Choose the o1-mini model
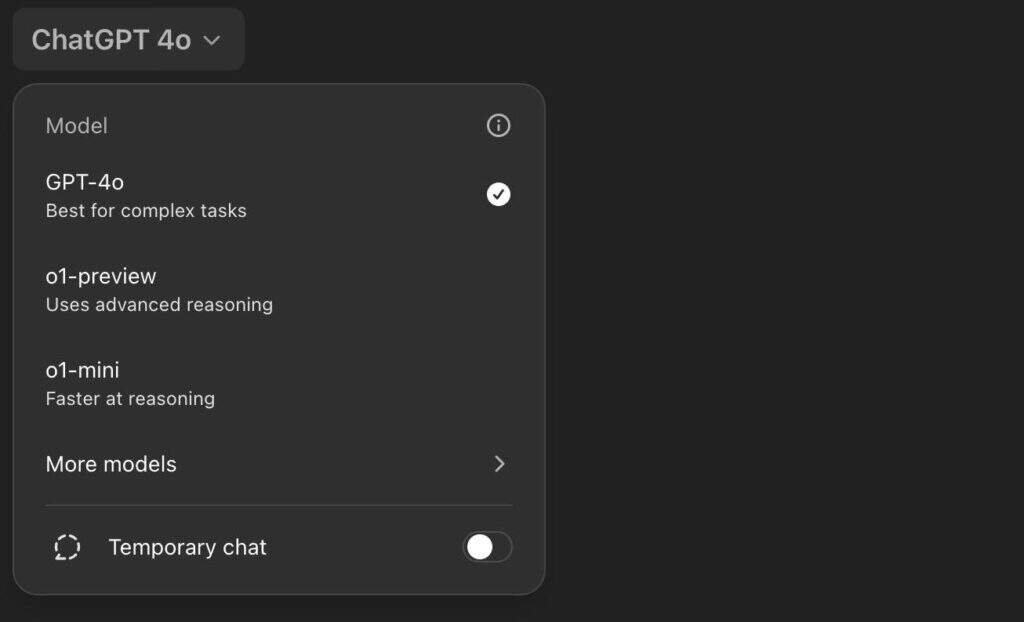1024x622 pixels. click(83, 370)
